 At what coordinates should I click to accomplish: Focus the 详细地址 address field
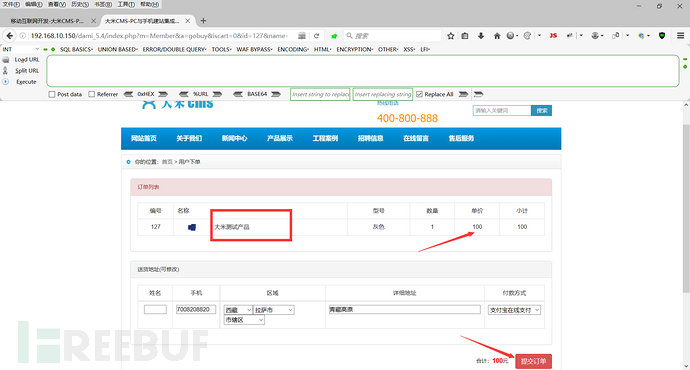coord(404,309)
